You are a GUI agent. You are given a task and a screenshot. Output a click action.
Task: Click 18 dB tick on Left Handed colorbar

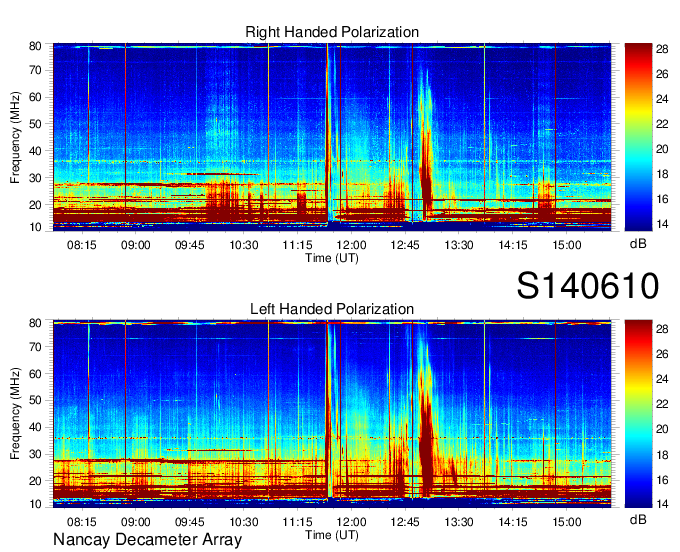662,455
